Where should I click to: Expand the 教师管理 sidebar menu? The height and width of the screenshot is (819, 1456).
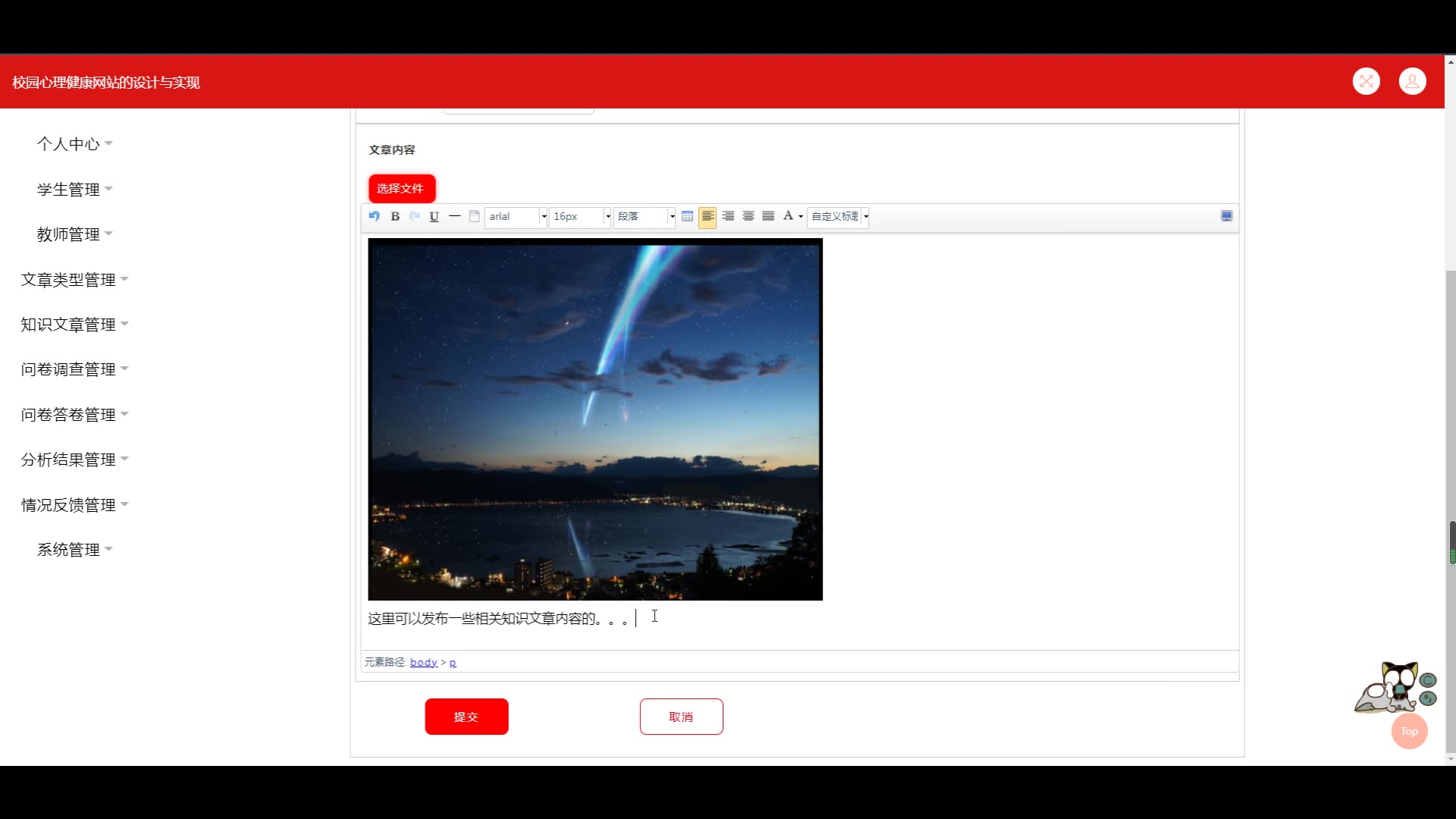tap(74, 234)
